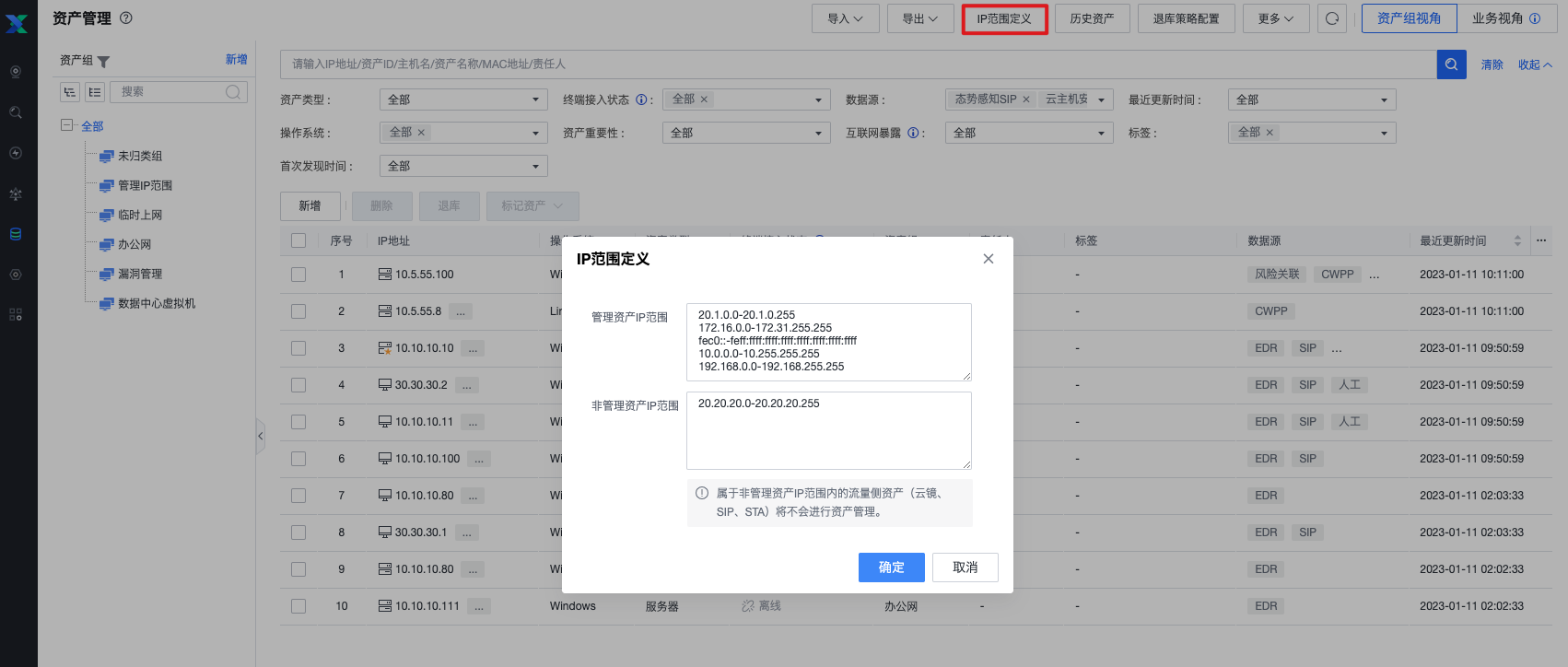Click the info icon next to 终端接入状态
Viewport: 1568px width, 667px height.
pos(641,99)
